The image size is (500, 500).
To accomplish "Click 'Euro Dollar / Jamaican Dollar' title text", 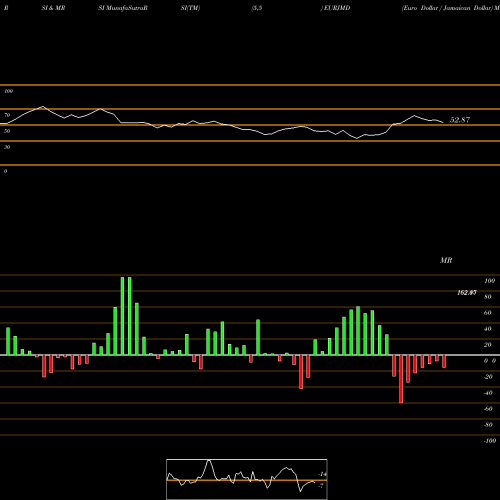I will pos(447,8).
